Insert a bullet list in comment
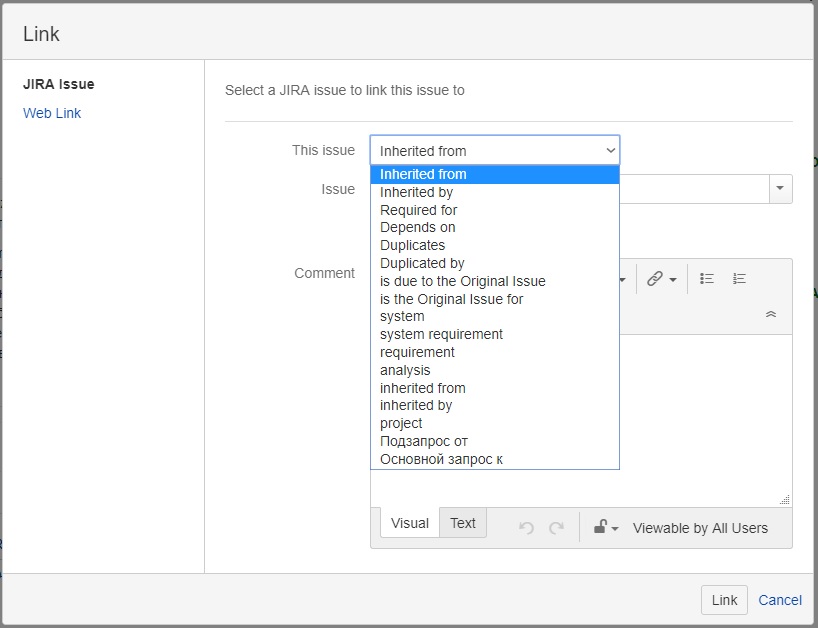 point(706,279)
